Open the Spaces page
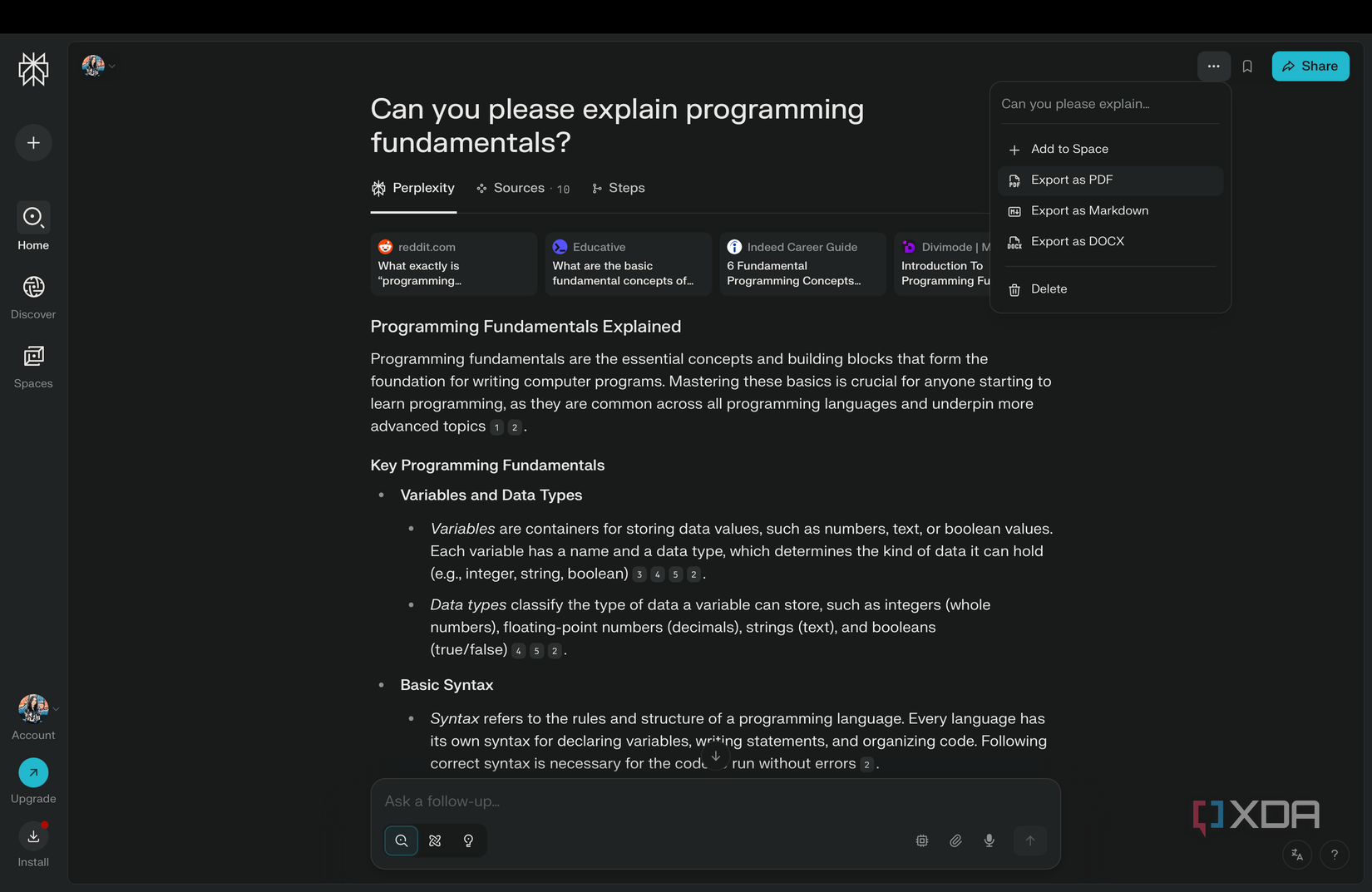 (33, 366)
